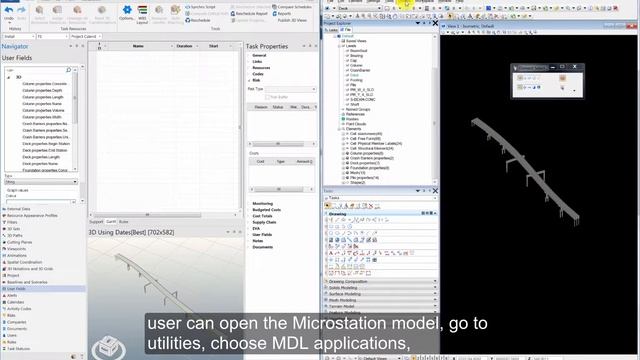Open the Risk Type dropdown
640x360 pixels.
coord(291,89)
